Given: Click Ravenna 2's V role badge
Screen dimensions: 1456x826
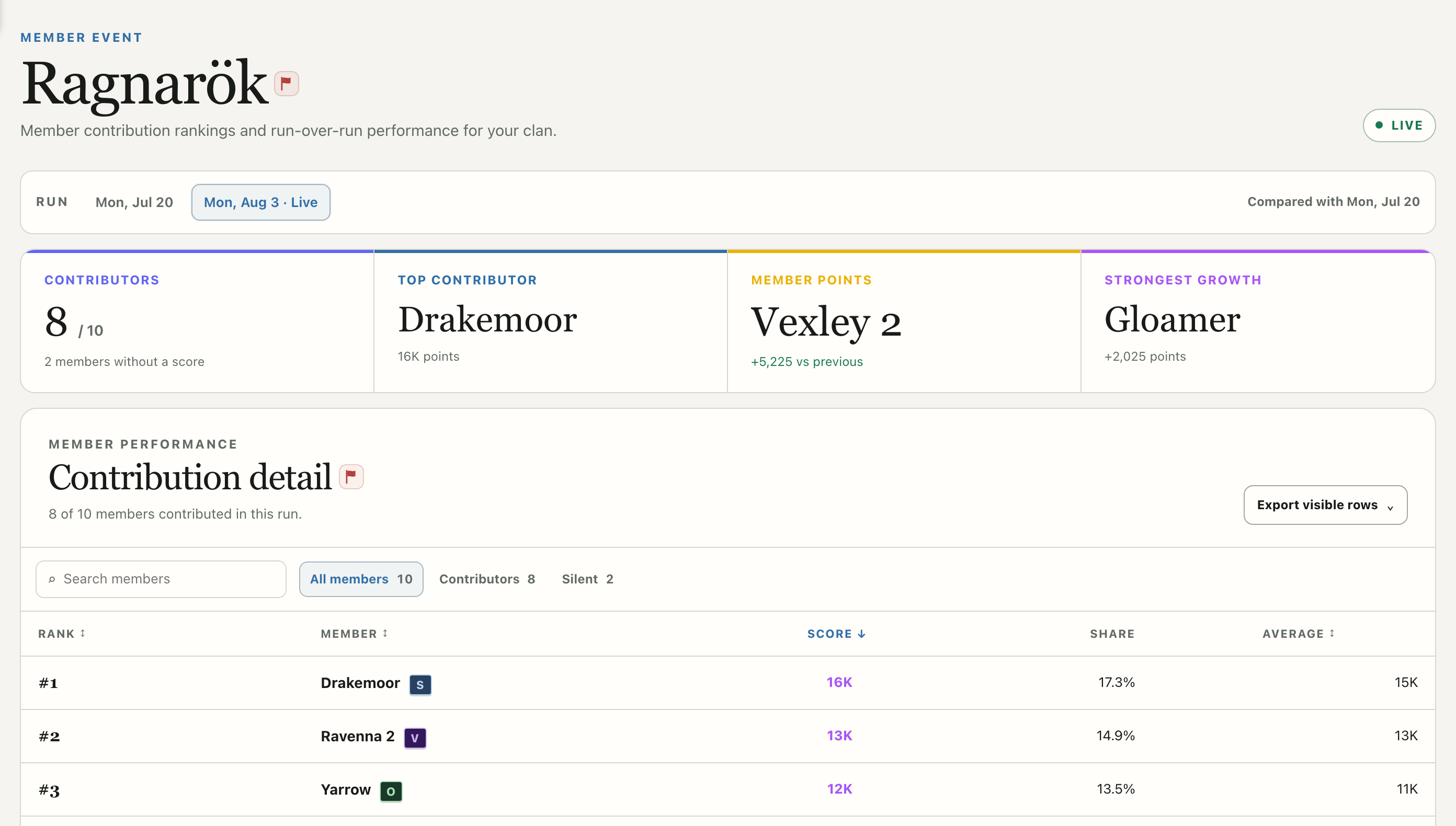Looking at the screenshot, I should (x=415, y=738).
